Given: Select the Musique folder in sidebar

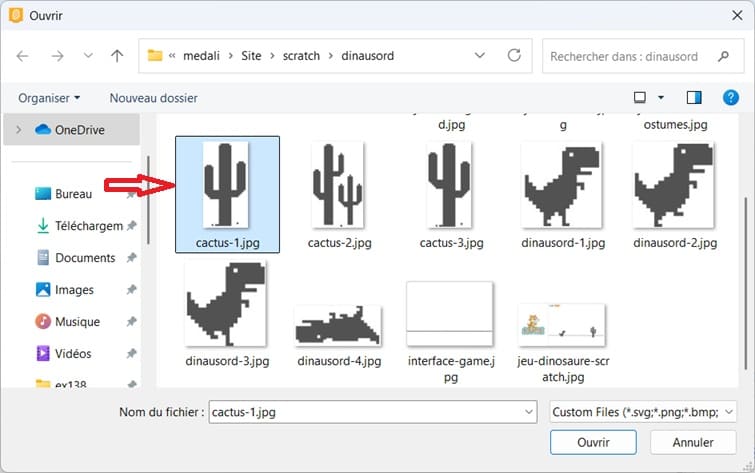Looking at the screenshot, I should (x=76, y=322).
